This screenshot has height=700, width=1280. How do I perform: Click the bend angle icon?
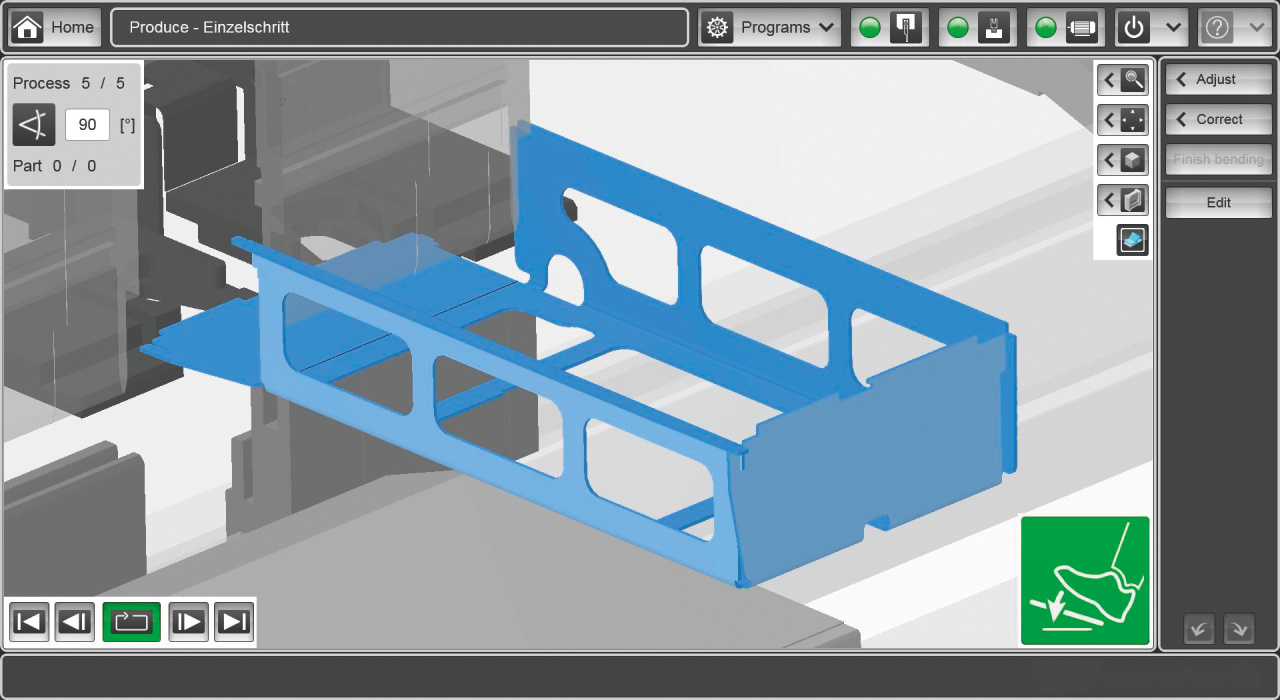(x=34, y=125)
